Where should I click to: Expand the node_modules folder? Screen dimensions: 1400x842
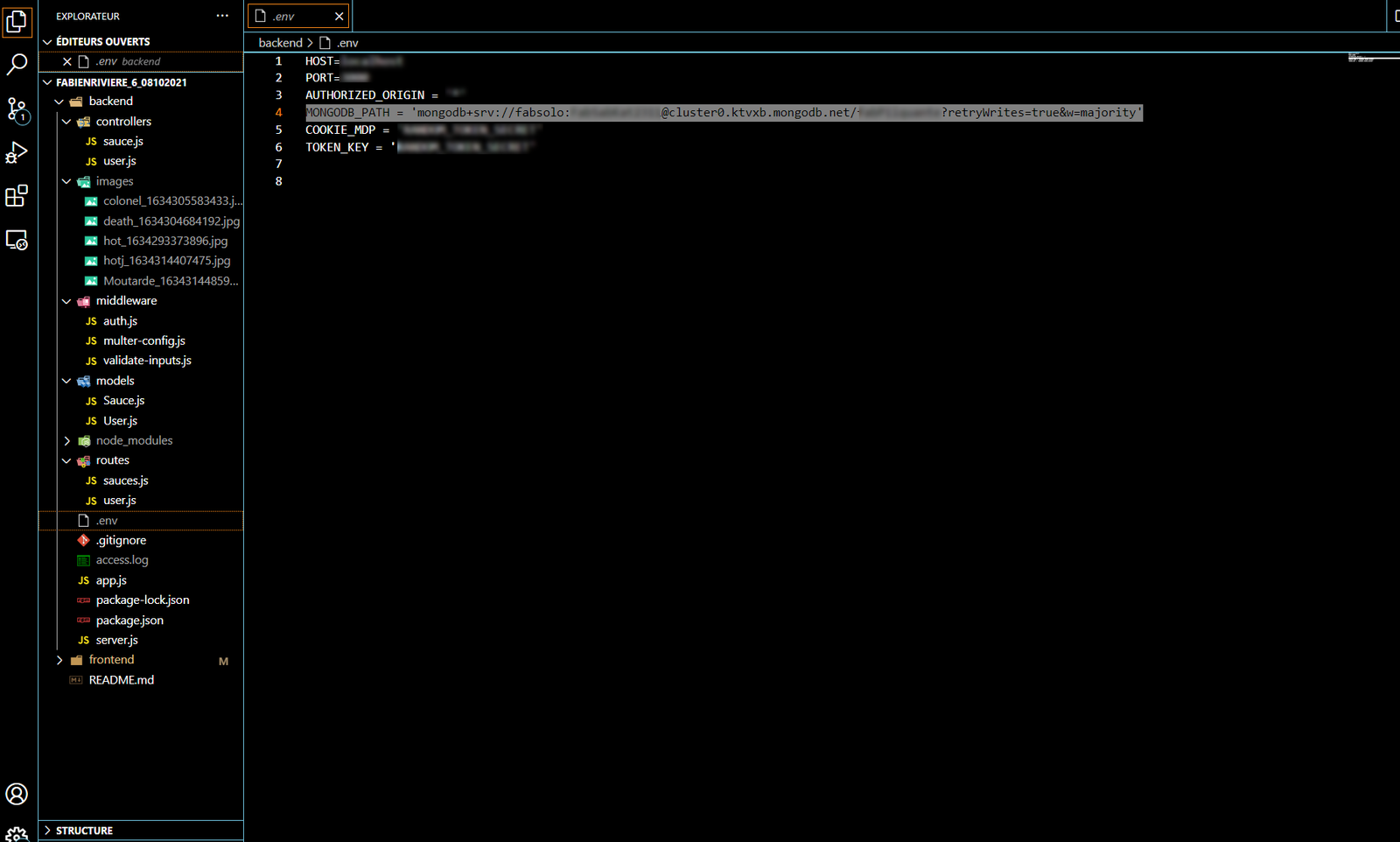click(67, 441)
